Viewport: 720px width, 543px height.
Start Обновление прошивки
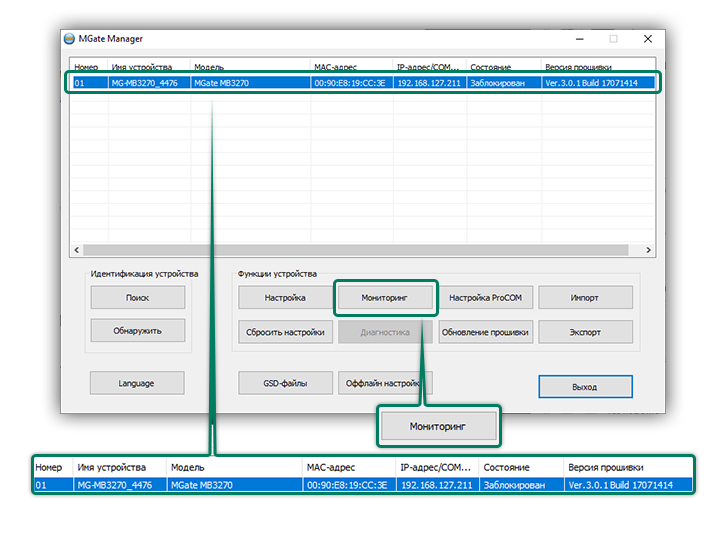coord(485,332)
